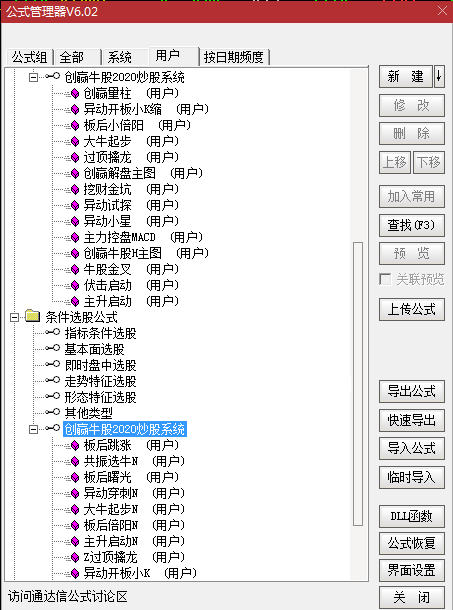Click the 导入公式 button

[x=412, y=449]
